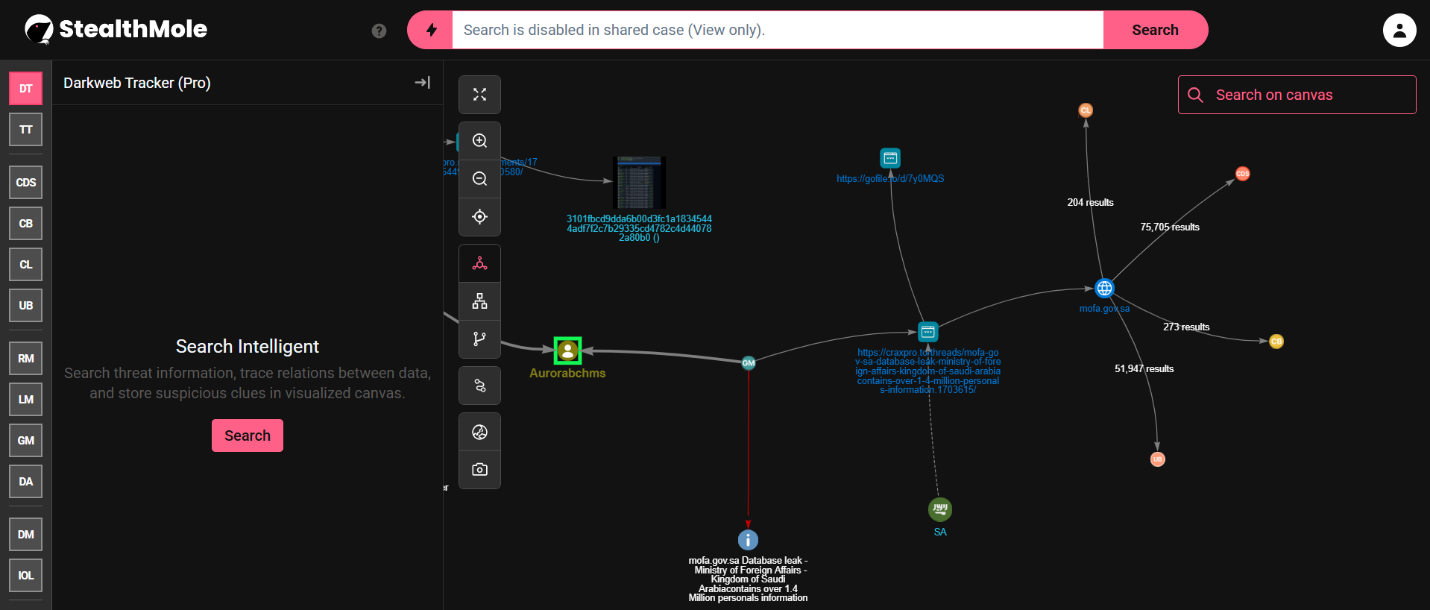
Task: Switch to the branch layout
Action: [480, 339]
